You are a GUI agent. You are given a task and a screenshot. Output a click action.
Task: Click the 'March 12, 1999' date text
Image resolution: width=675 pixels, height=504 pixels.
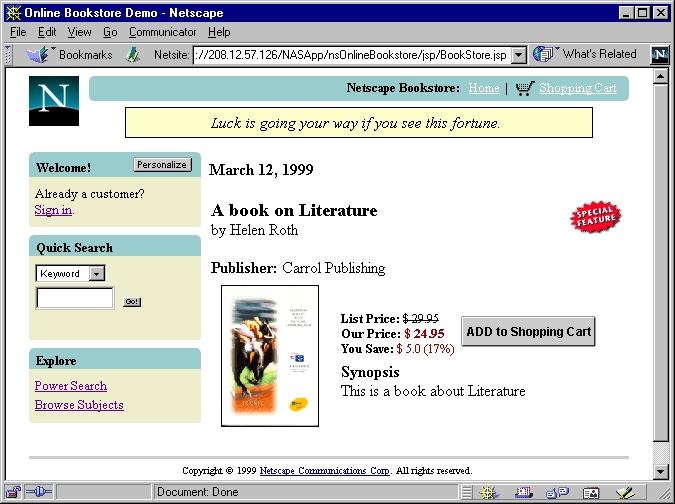[261, 170]
